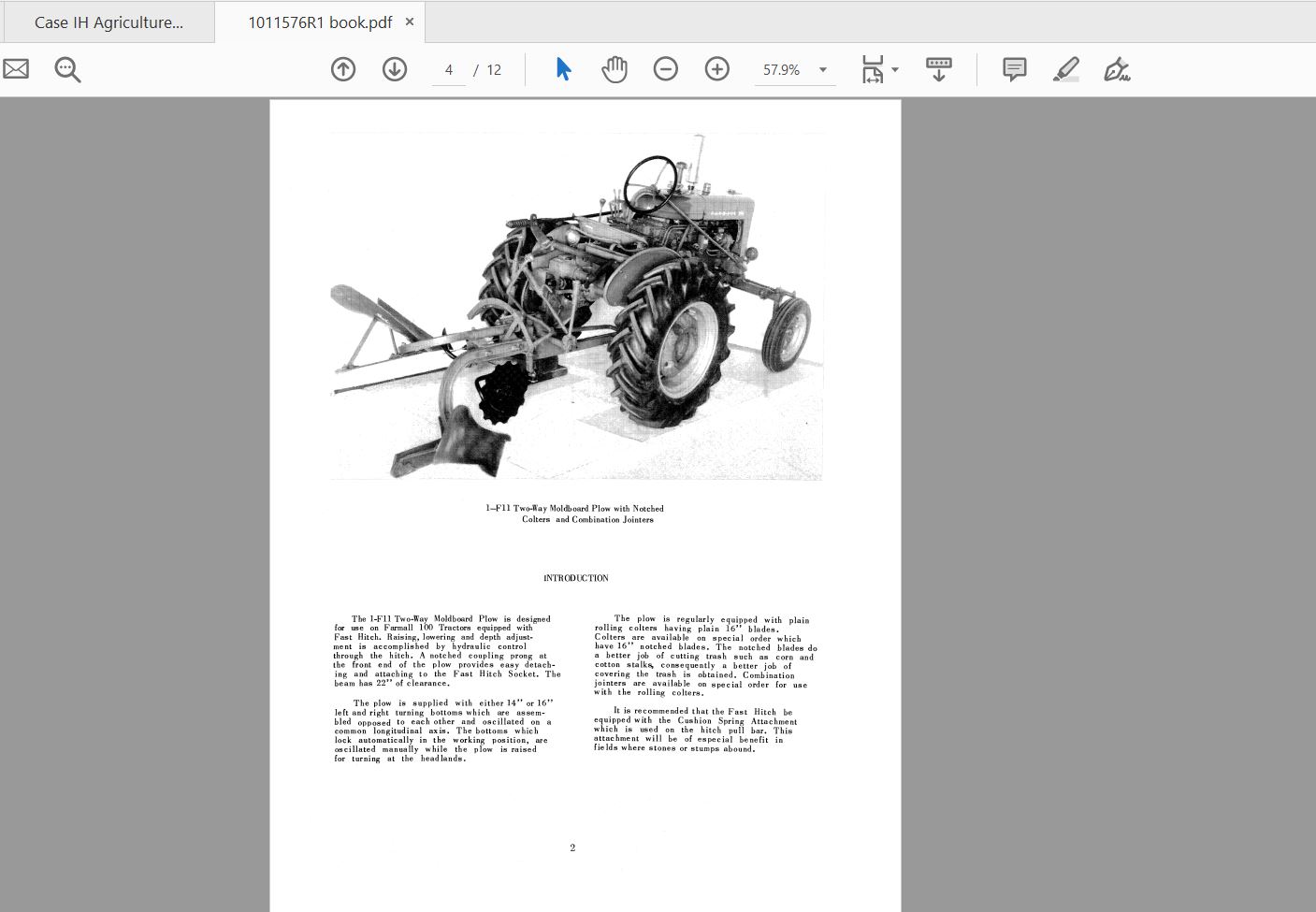Switch to Case IH Agriculture tab
The height and width of the screenshot is (912, 1316).
click(x=108, y=22)
